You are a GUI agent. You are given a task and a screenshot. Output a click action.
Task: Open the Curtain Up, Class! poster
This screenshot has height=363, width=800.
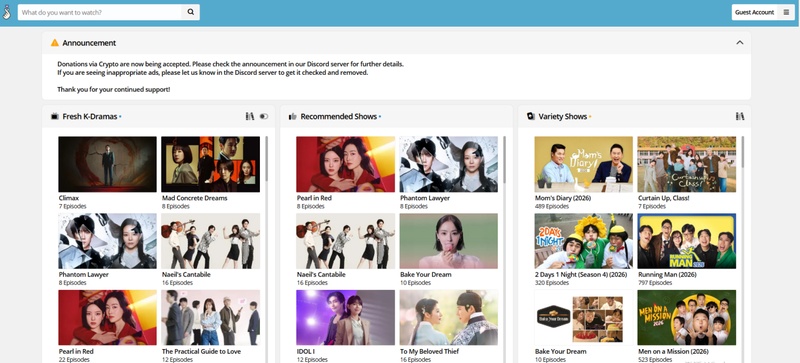[687, 164]
